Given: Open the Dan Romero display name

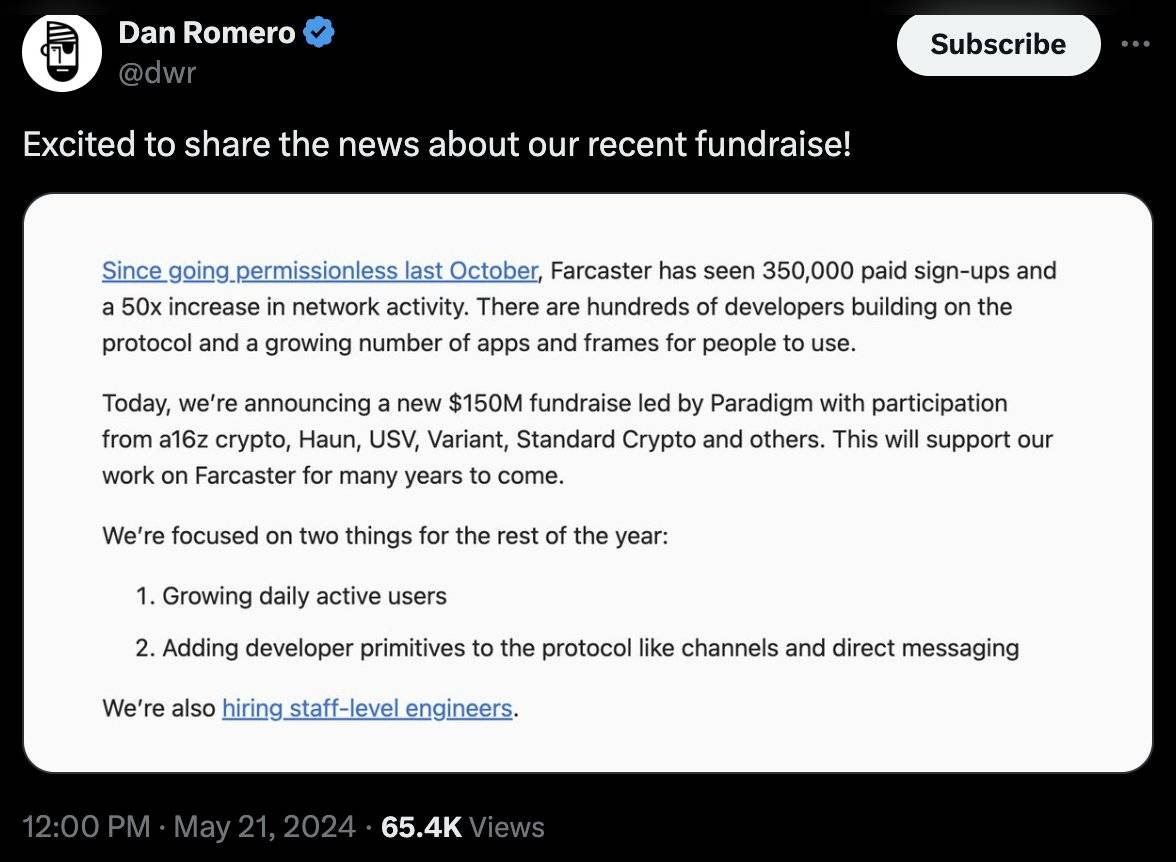Looking at the screenshot, I should [x=207, y=33].
